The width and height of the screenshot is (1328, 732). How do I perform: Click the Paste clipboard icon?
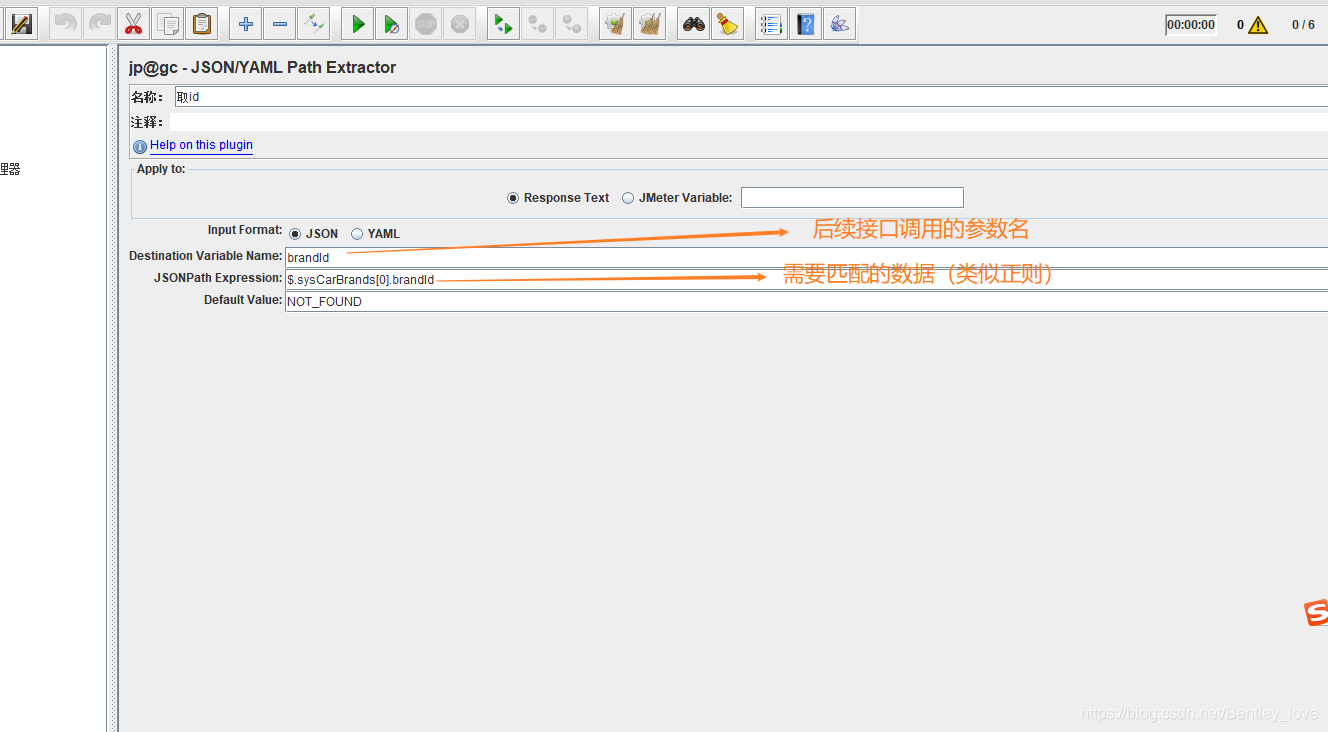coord(202,24)
